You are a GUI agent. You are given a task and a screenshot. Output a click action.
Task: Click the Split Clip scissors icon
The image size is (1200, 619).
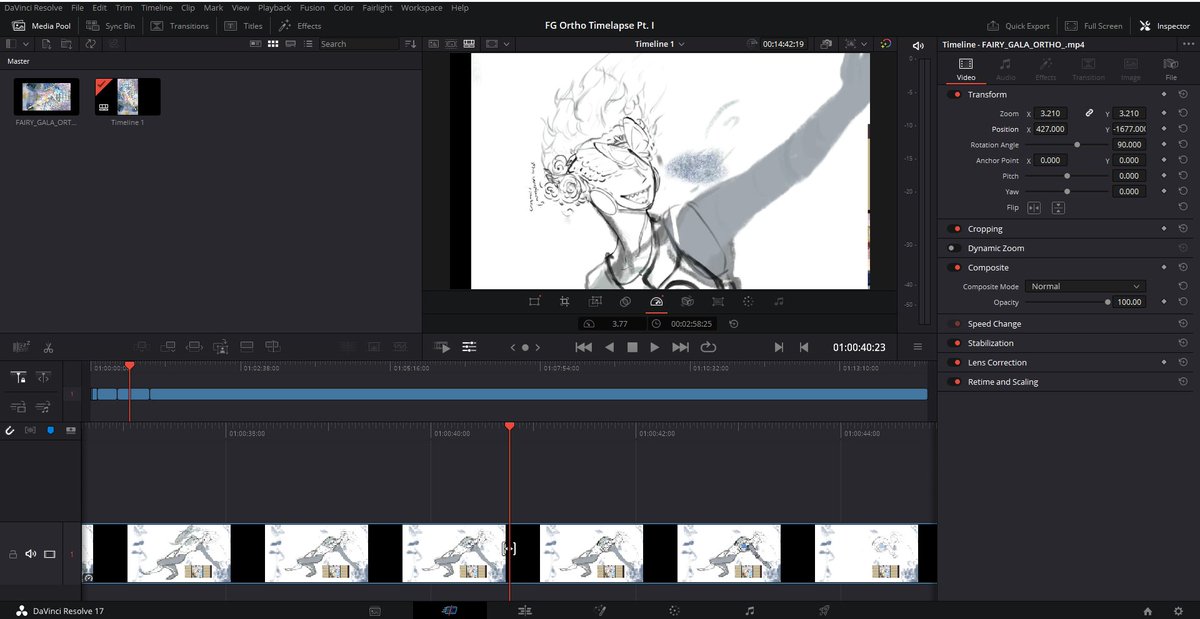coord(48,347)
